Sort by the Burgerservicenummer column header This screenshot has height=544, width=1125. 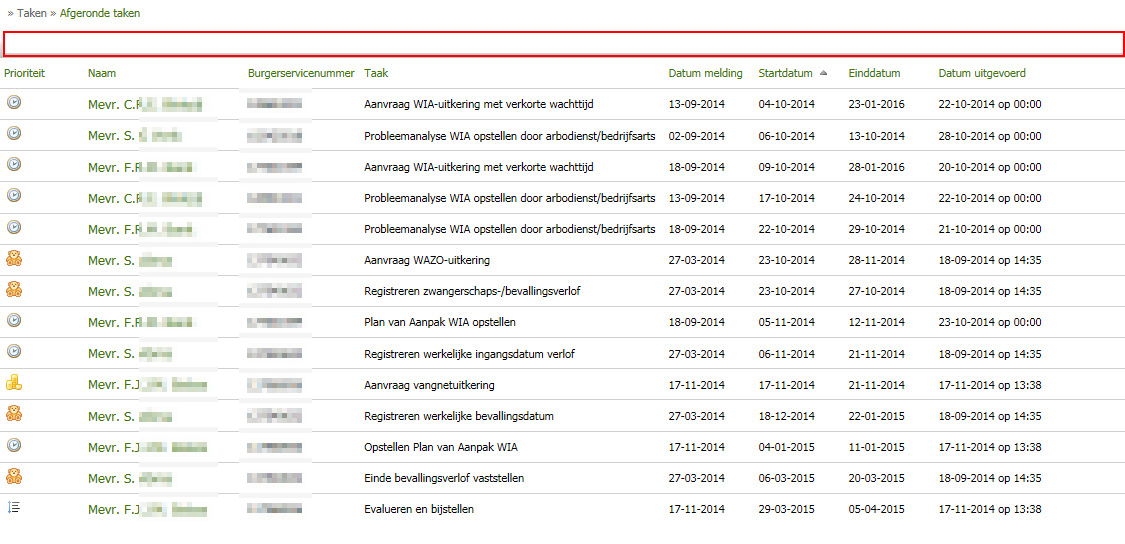[x=301, y=73]
